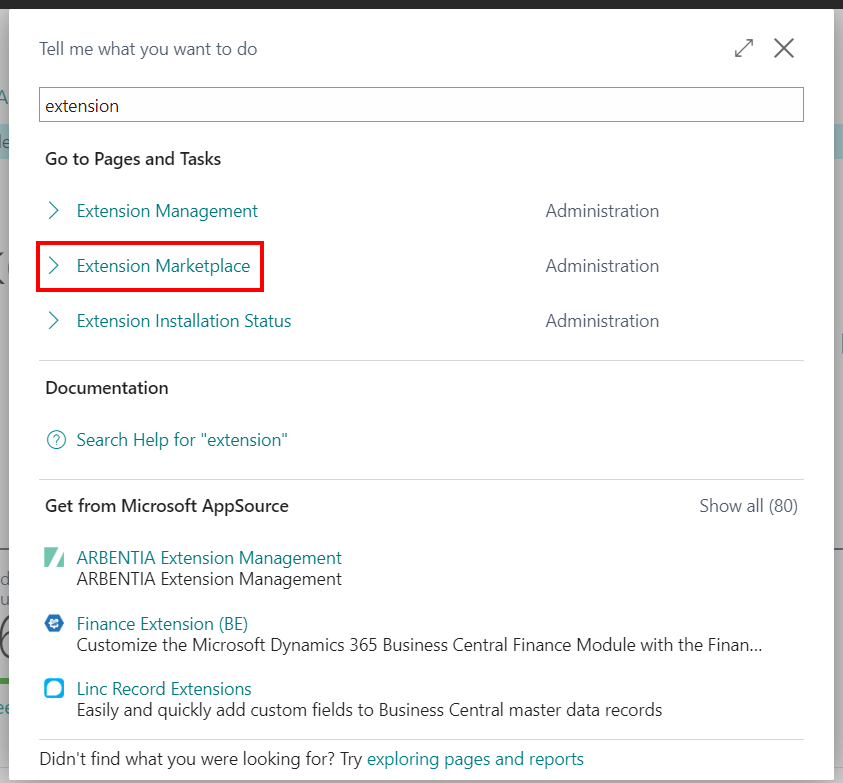Open Linc Record Extensions app

[164, 689]
